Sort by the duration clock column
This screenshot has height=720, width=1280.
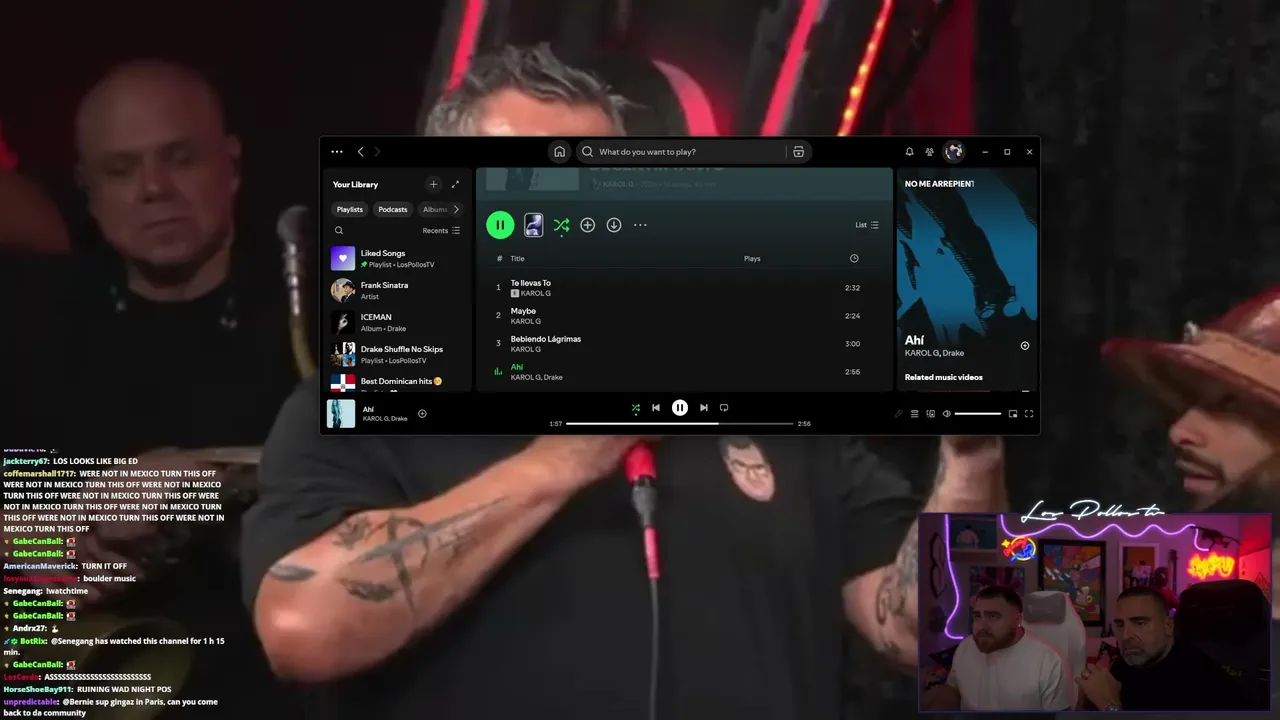pyautogui.click(x=854, y=259)
